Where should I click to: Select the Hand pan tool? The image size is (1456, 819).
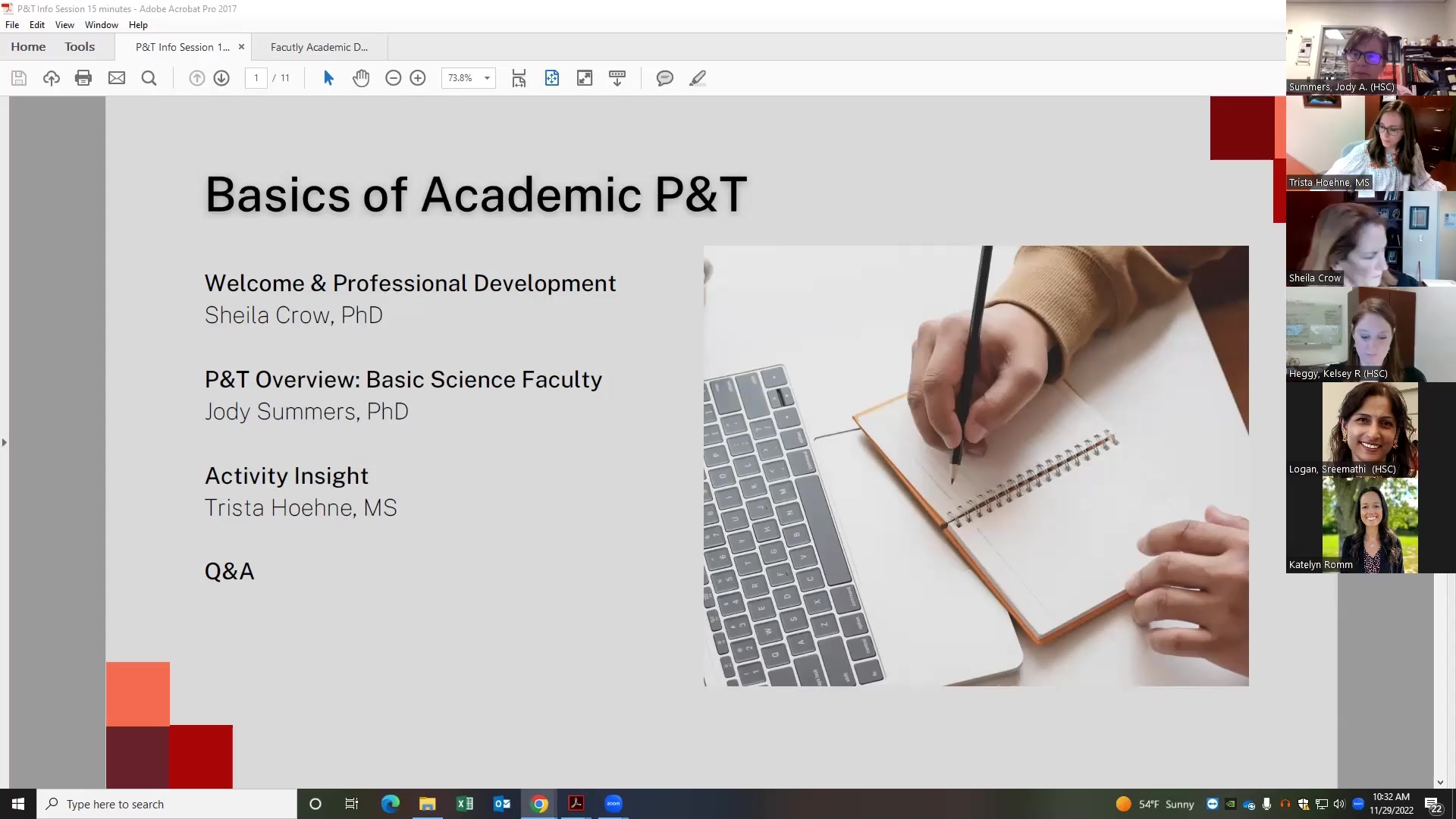[361, 78]
